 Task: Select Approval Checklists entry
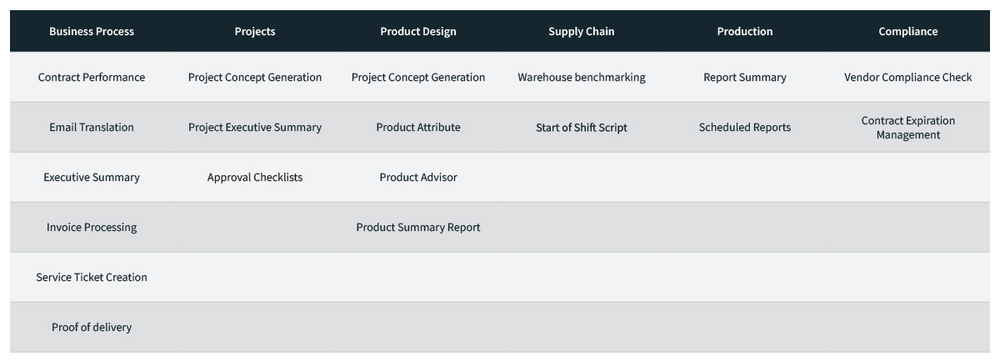point(255,177)
